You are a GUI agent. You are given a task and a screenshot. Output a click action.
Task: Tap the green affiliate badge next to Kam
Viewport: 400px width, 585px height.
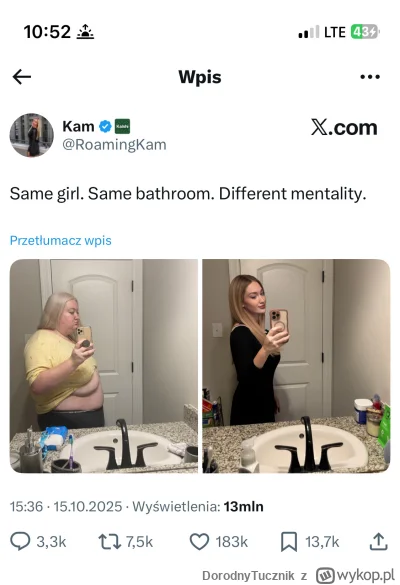click(122, 126)
